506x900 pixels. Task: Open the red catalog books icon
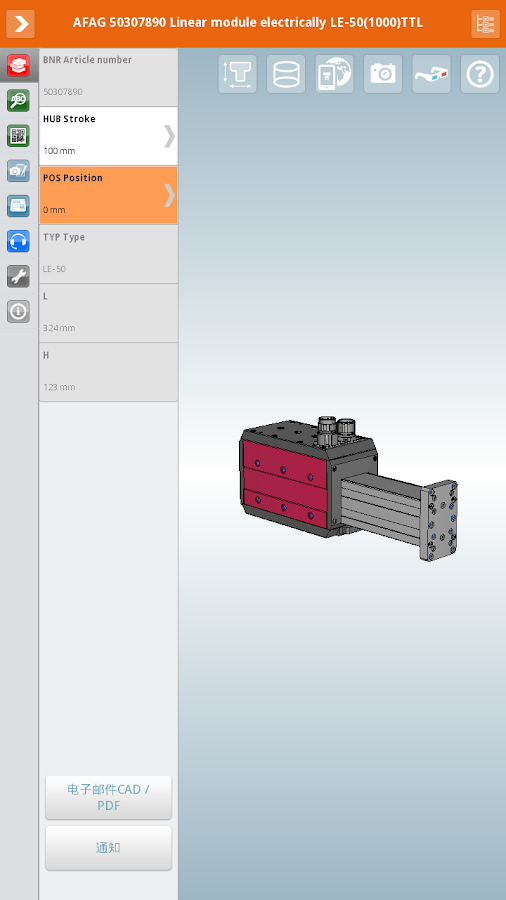(x=18, y=65)
